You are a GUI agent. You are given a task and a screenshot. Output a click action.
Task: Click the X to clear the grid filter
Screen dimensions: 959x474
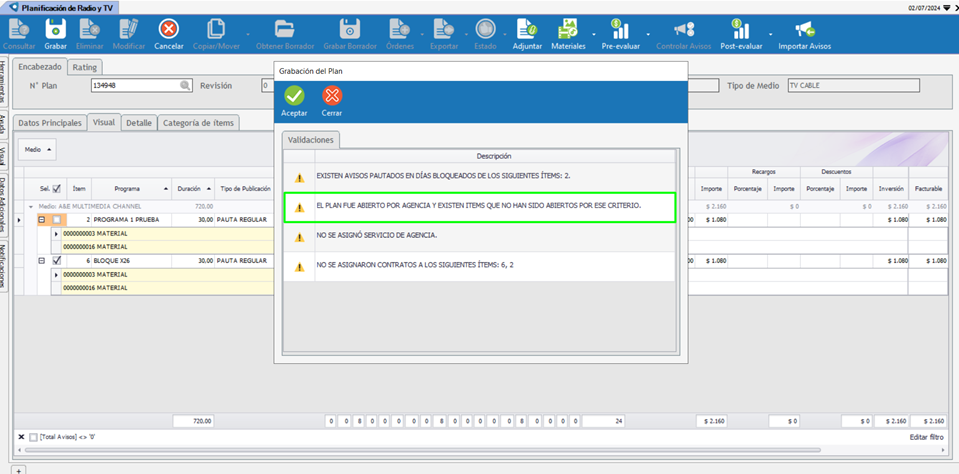21,437
